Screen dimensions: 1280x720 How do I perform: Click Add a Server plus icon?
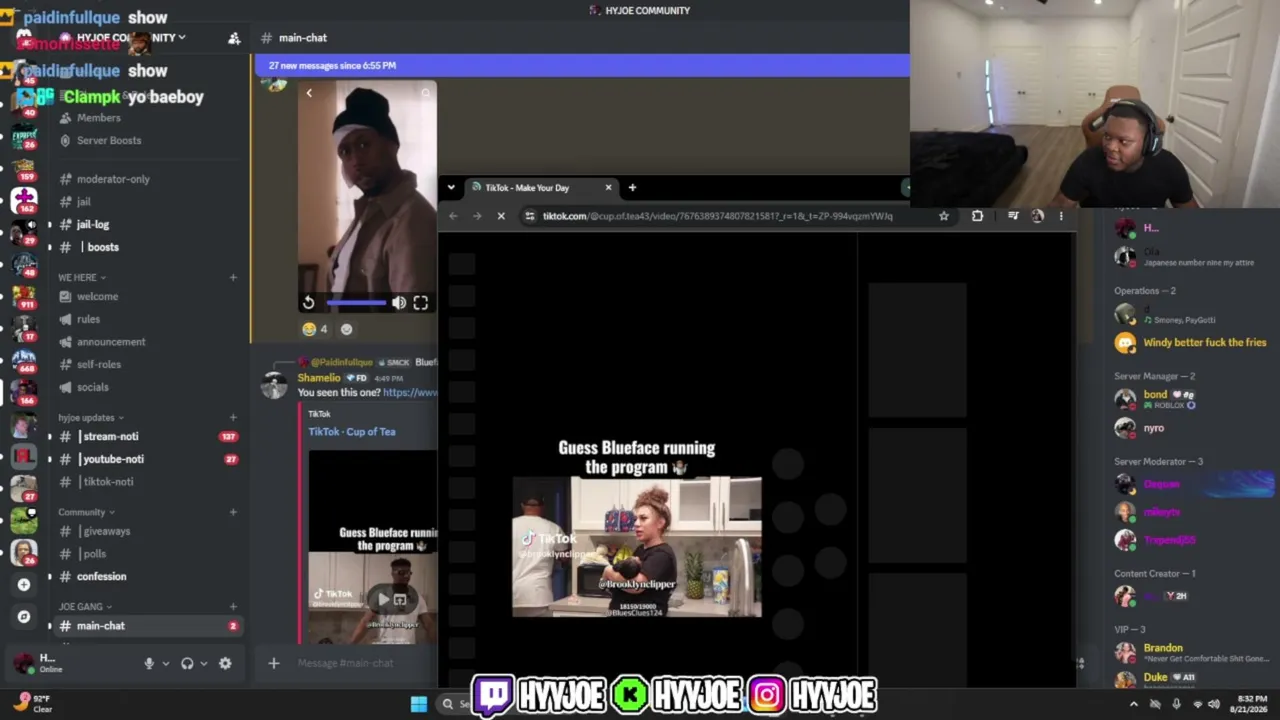(24, 585)
